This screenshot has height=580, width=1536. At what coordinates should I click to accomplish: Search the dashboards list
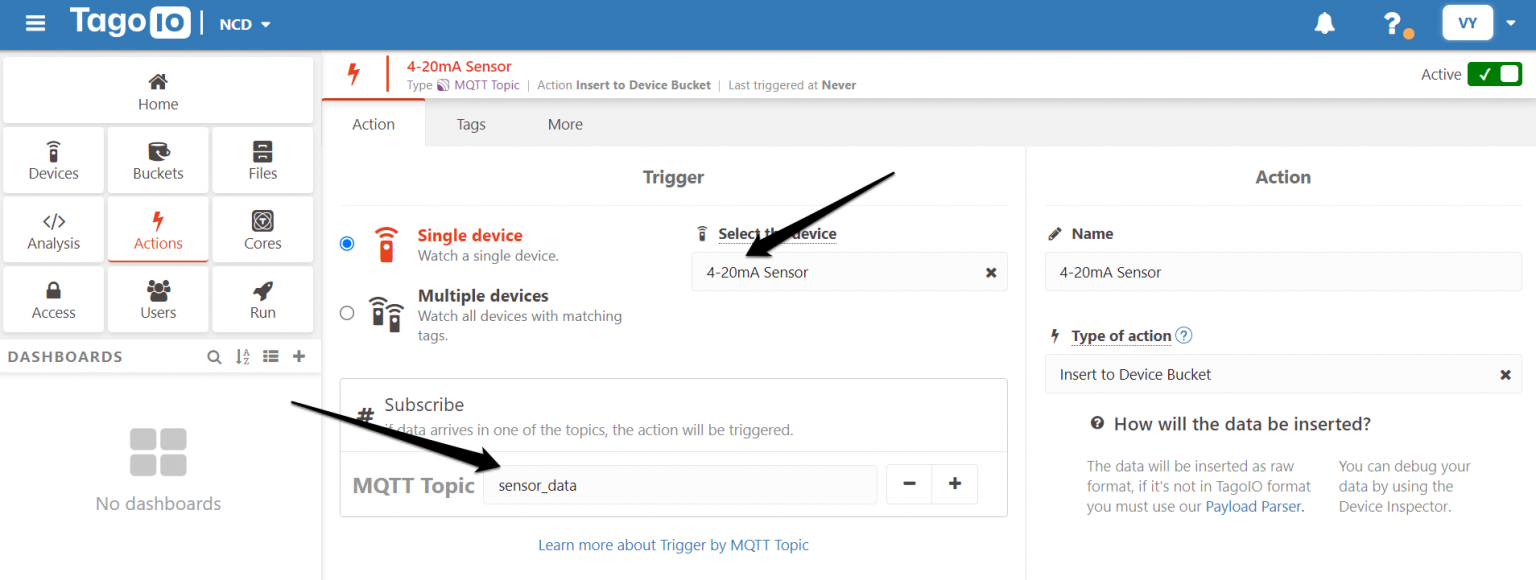coord(214,356)
